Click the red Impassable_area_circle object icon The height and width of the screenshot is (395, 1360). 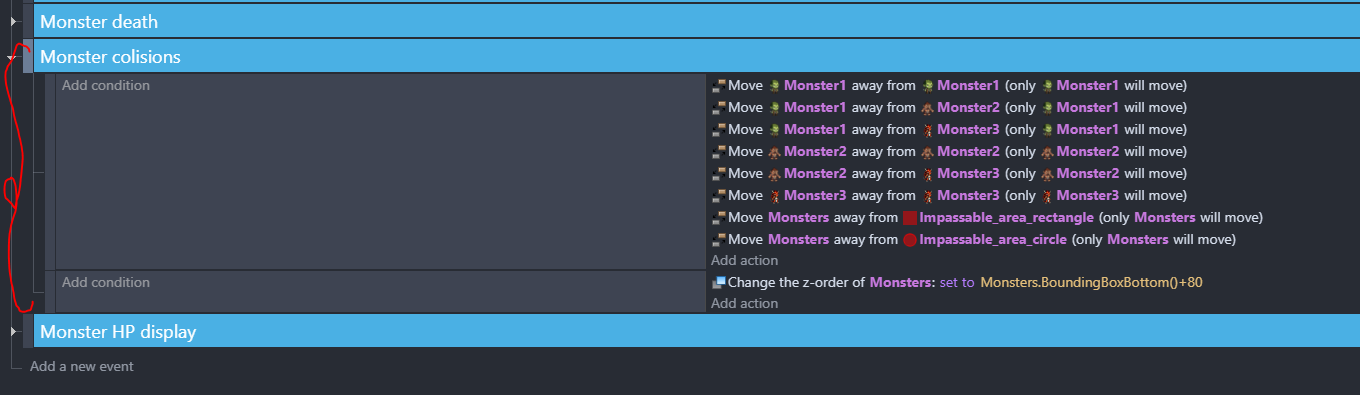point(910,240)
